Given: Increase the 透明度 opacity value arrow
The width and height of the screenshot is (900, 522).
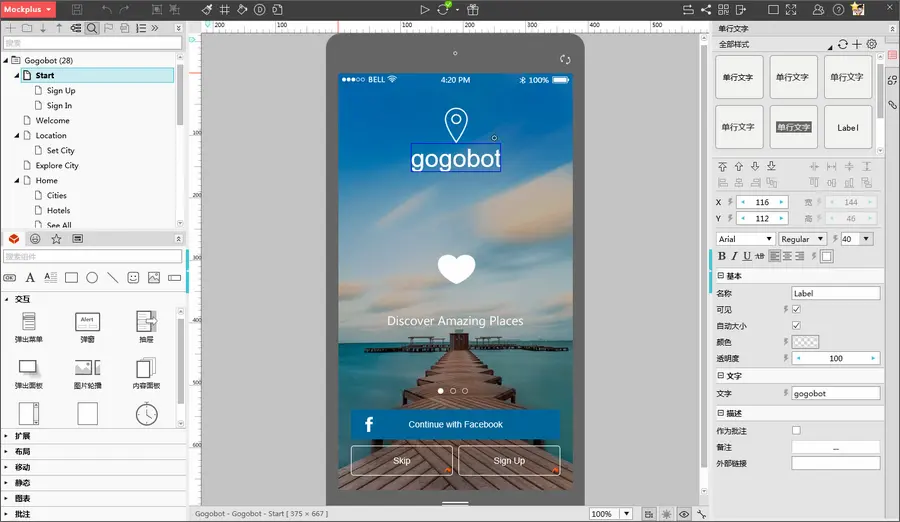Looking at the screenshot, I should (873, 358).
